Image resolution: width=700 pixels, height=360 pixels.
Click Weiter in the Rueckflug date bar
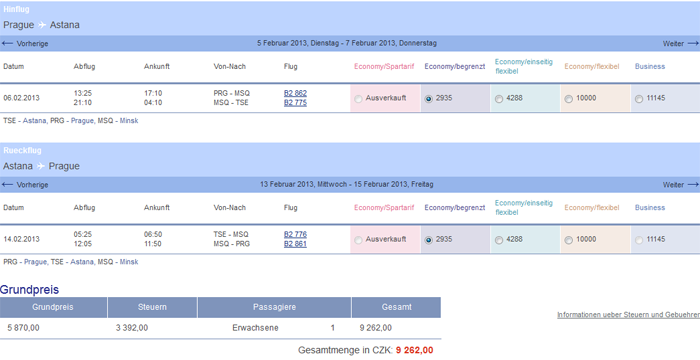point(673,185)
